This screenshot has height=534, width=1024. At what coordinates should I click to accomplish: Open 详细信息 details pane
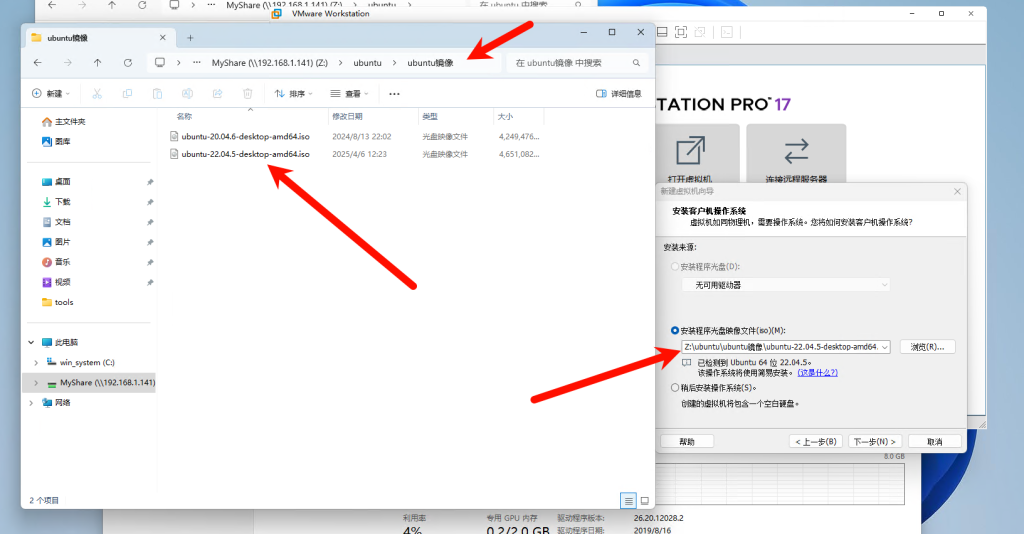pos(618,94)
